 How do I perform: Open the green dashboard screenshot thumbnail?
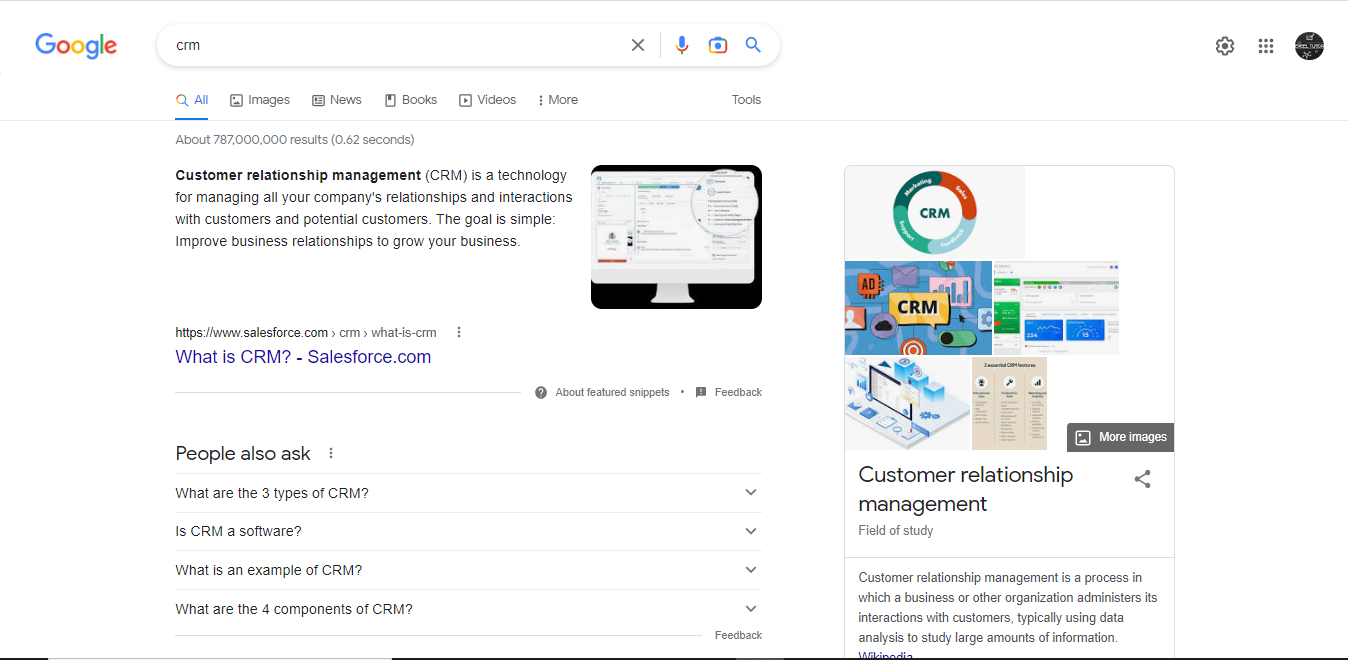click(x=1056, y=308)
